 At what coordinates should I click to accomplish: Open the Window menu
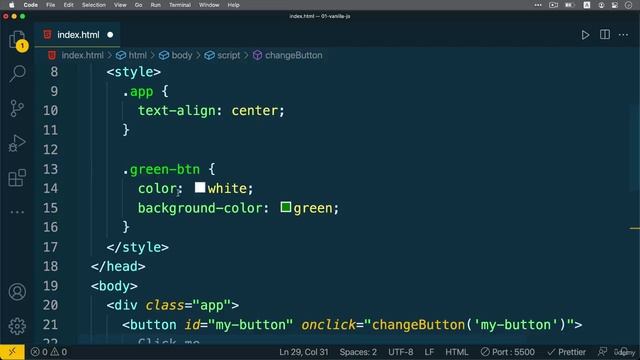point(209,5)
